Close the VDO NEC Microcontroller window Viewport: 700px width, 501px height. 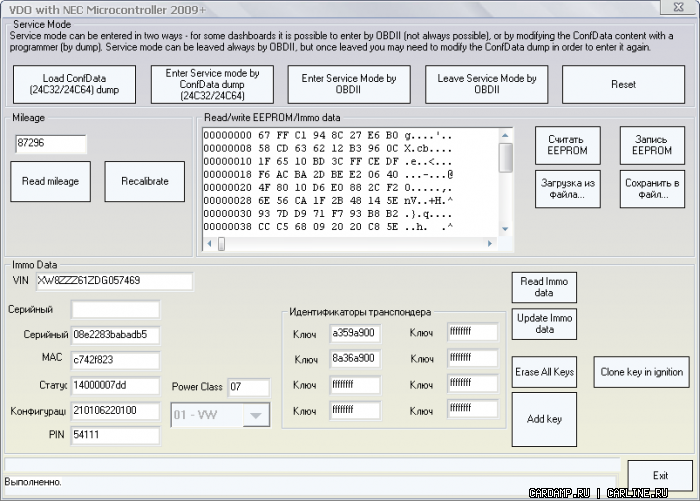(678, 7)
